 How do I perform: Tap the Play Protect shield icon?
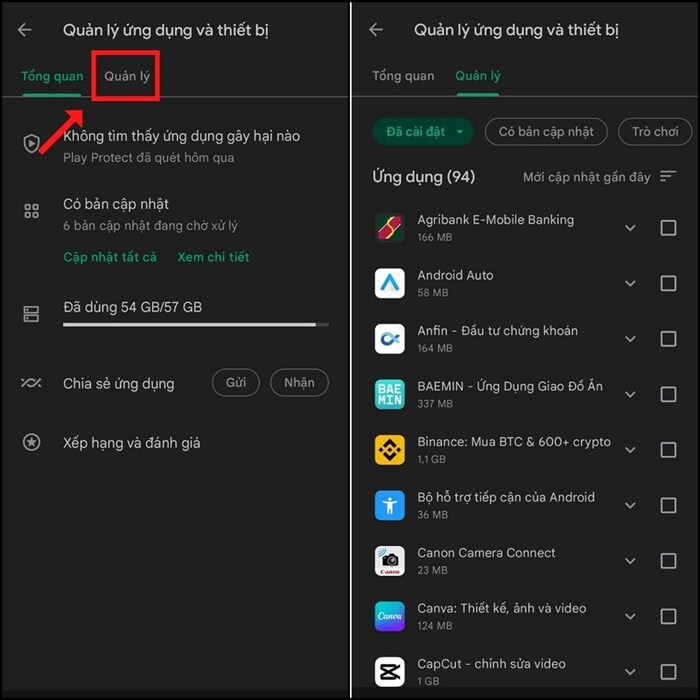tap(32, 144)
